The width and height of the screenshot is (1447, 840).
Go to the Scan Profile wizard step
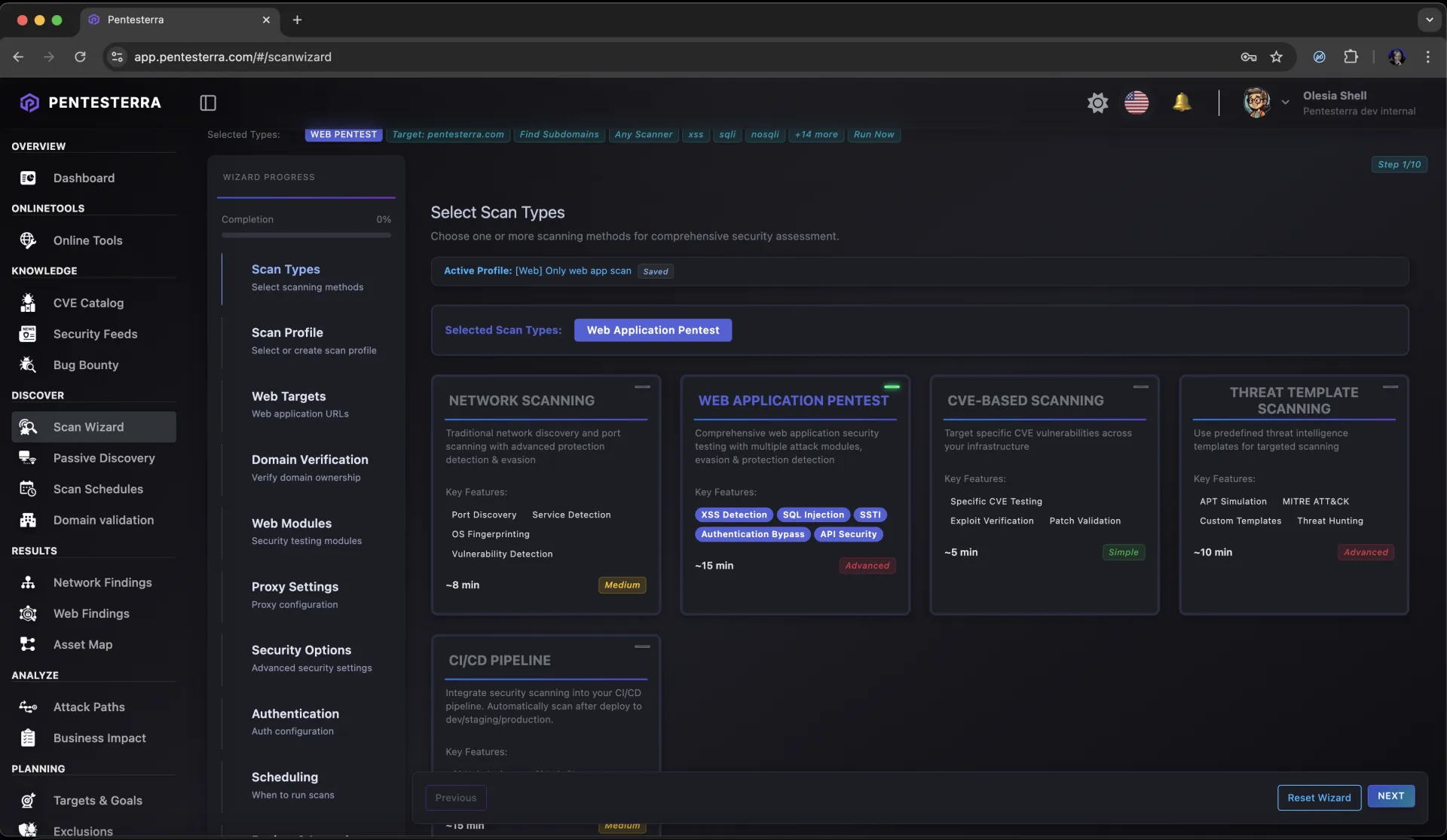(x=287, y=333)
